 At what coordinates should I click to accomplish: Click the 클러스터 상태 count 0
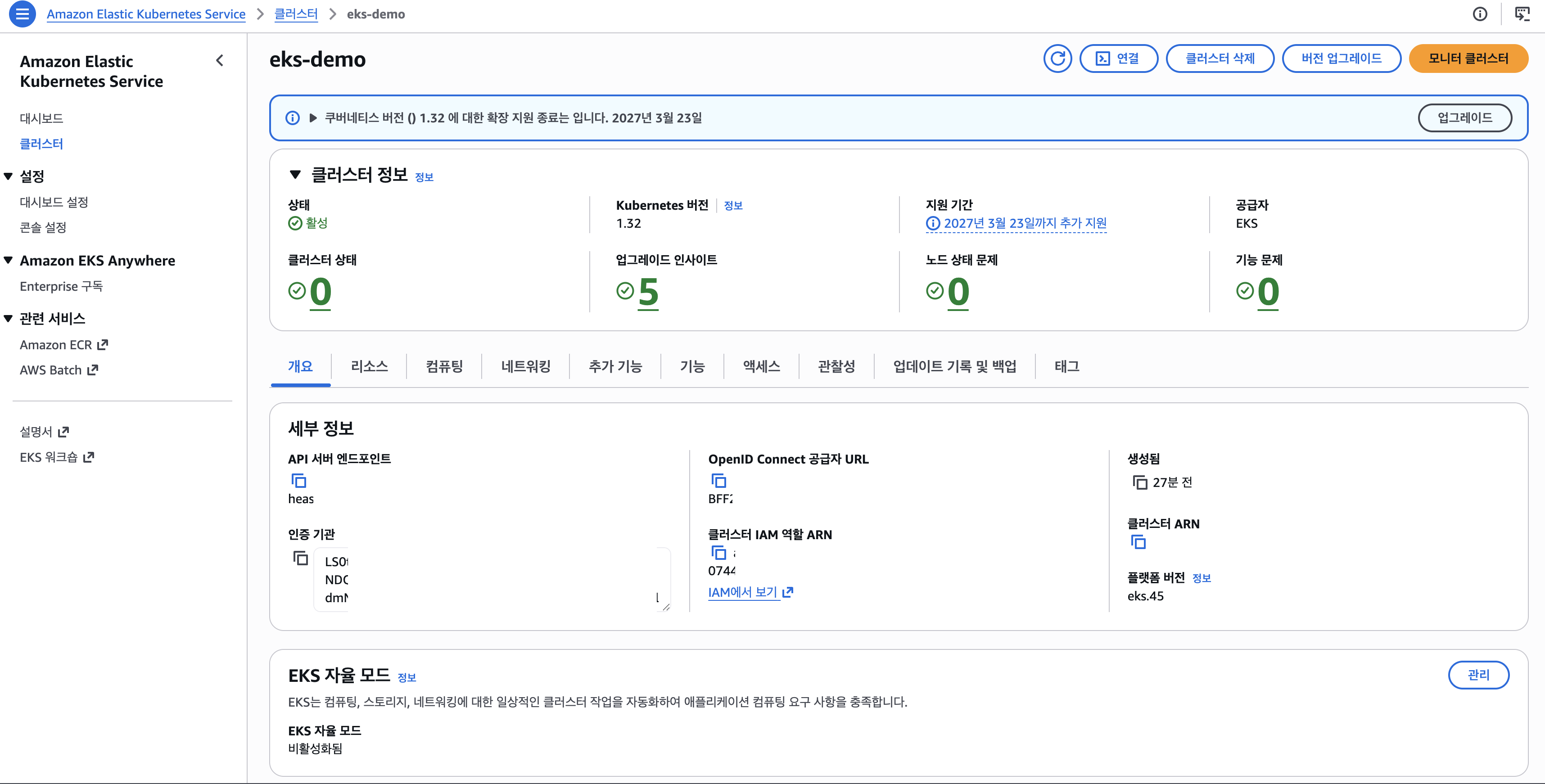click(320, 292)
